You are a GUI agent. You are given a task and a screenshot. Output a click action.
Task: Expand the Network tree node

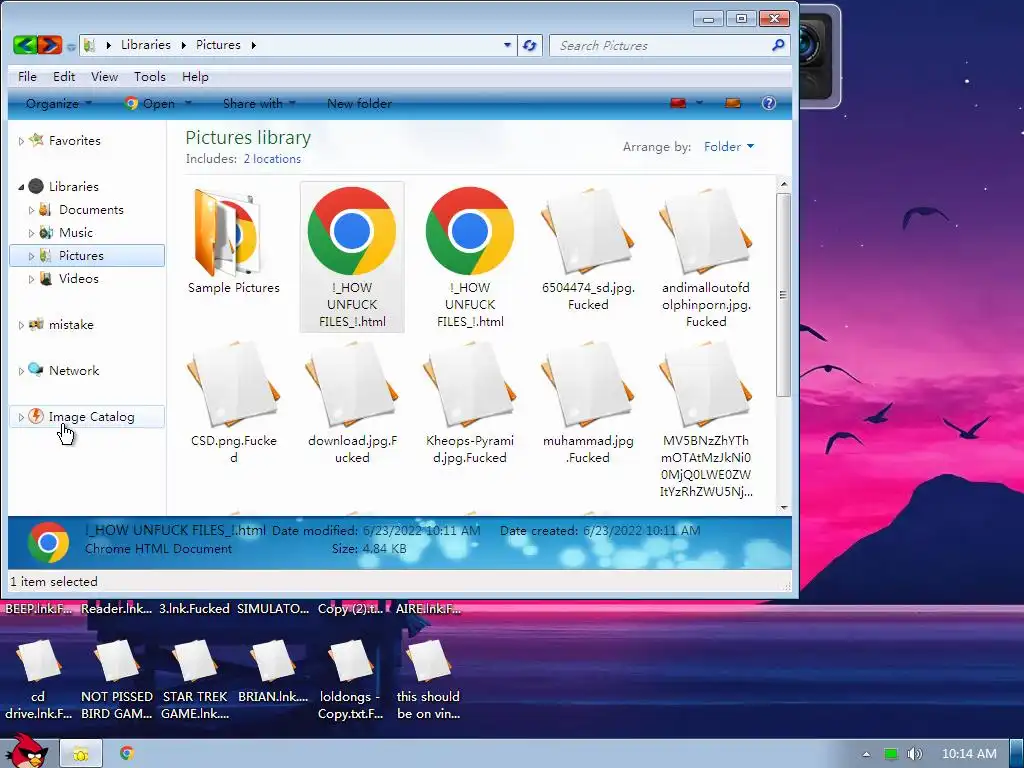click(x=21, y=371)
